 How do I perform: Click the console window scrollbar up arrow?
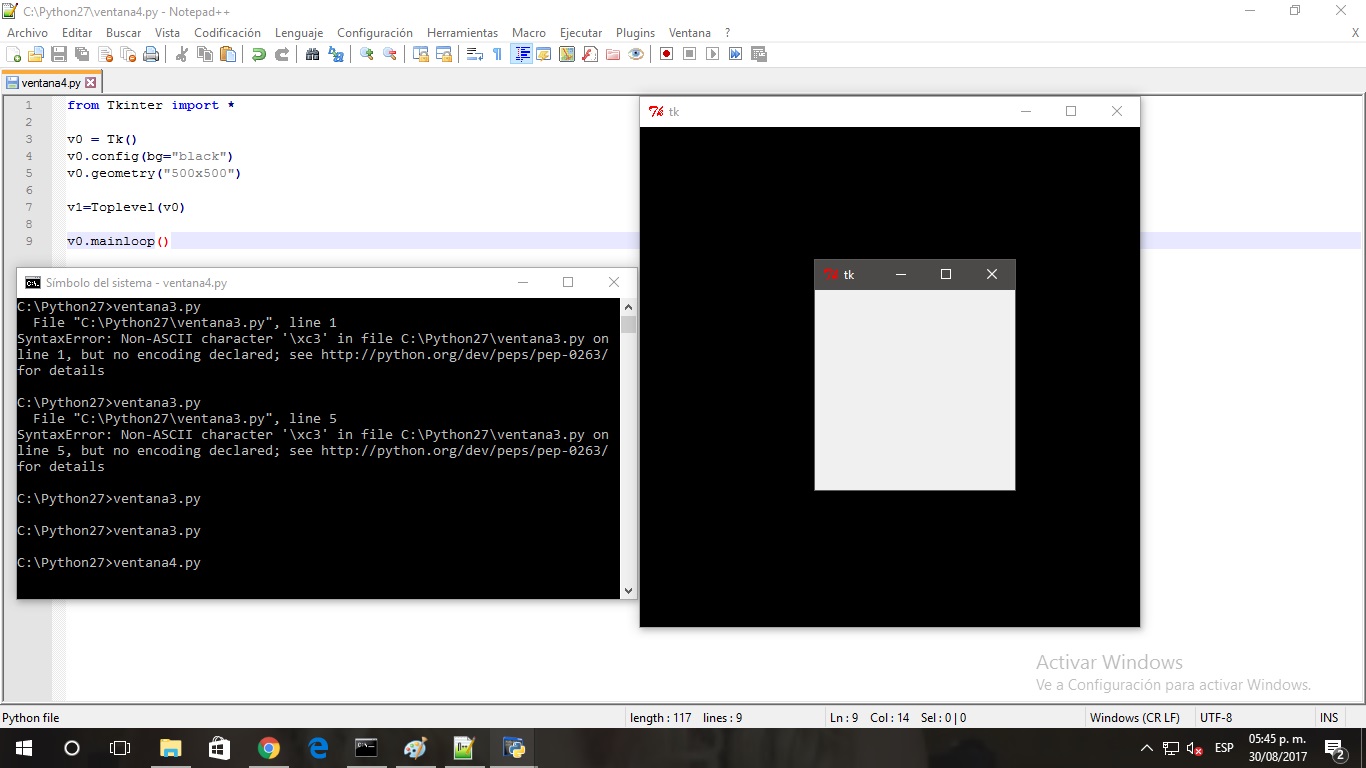[628, 308]
